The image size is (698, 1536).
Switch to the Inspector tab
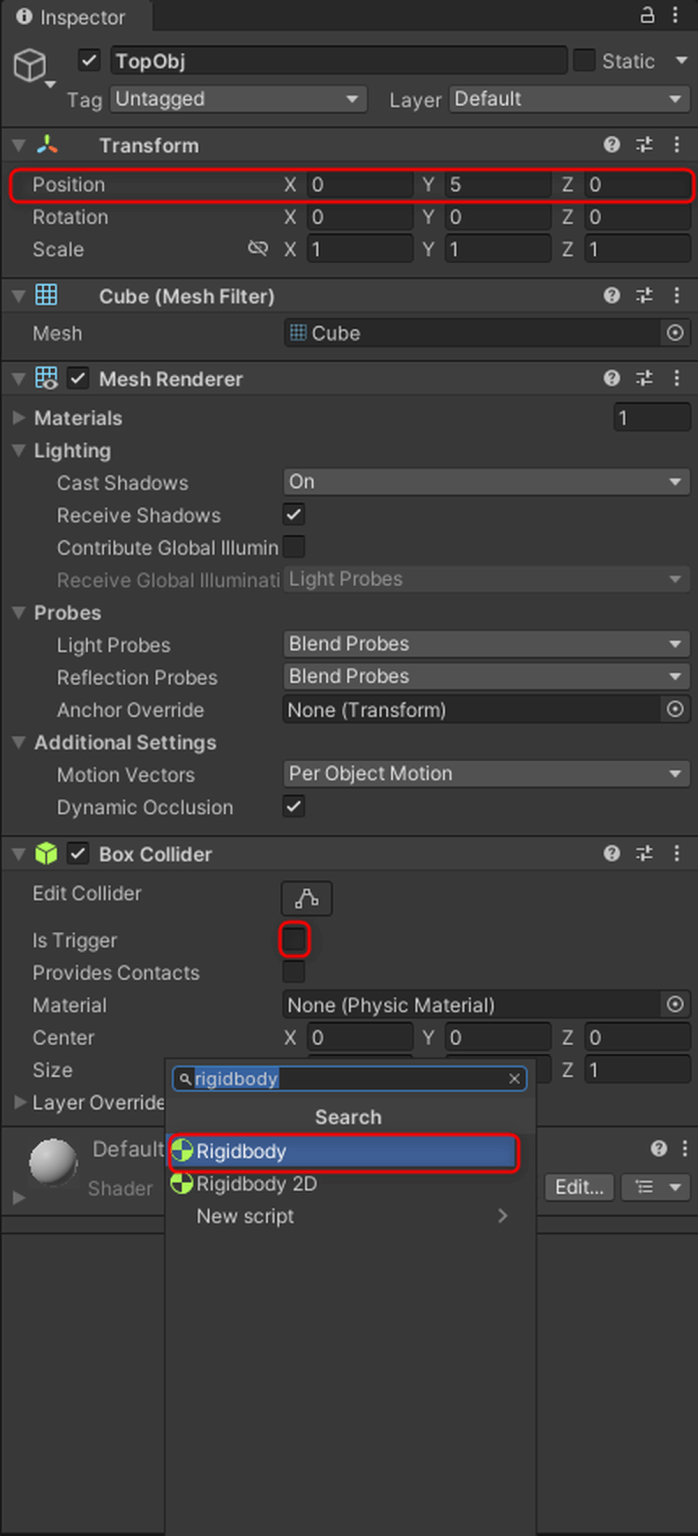coord(68,17)
